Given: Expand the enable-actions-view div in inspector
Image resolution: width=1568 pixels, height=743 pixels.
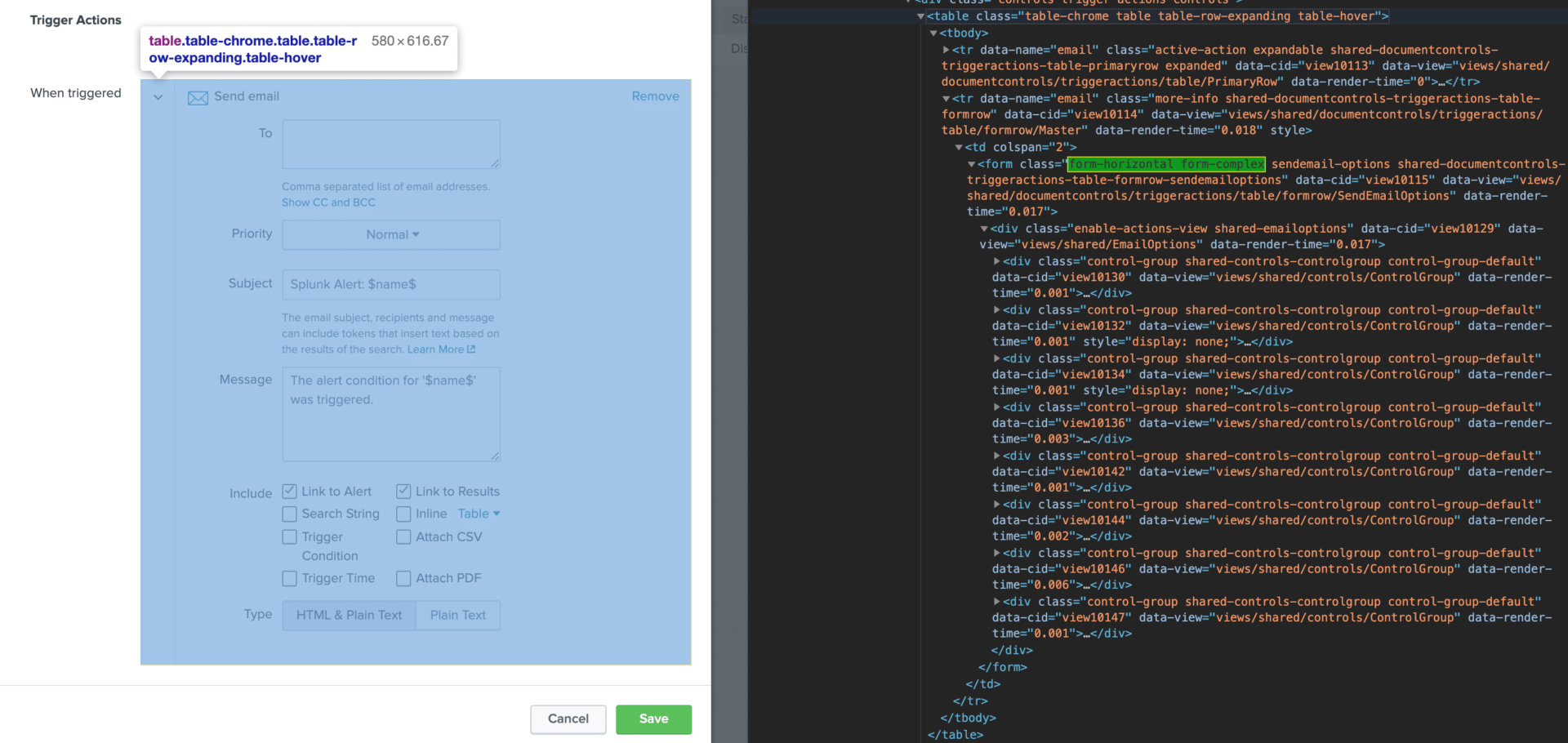Looking at the screenshot, I should tap(985, 229).
